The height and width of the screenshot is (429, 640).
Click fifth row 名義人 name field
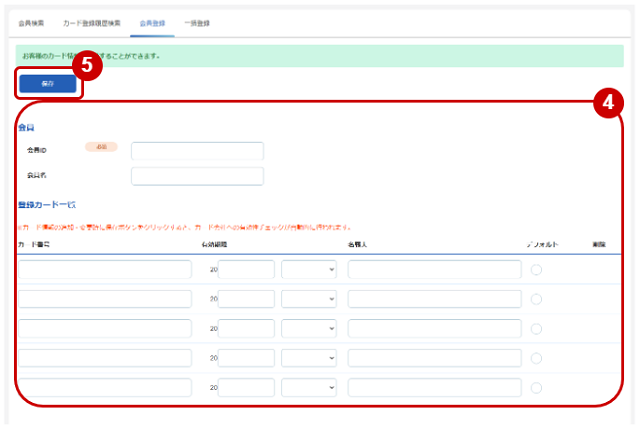point(435,387)
